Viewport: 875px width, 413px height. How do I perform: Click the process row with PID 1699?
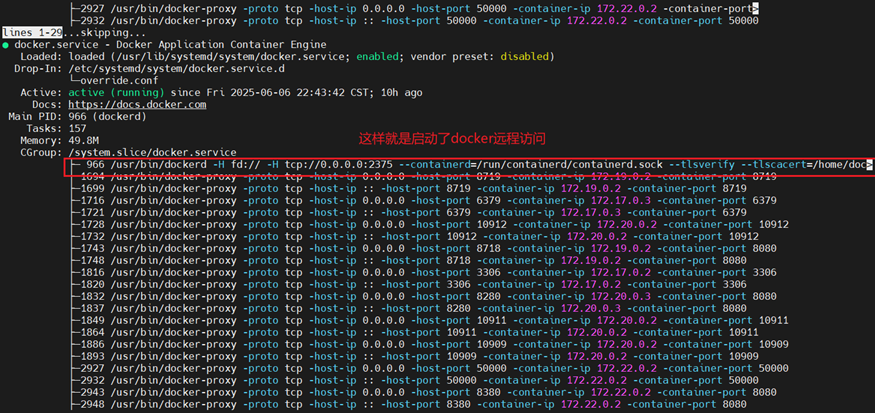point(410,189)
